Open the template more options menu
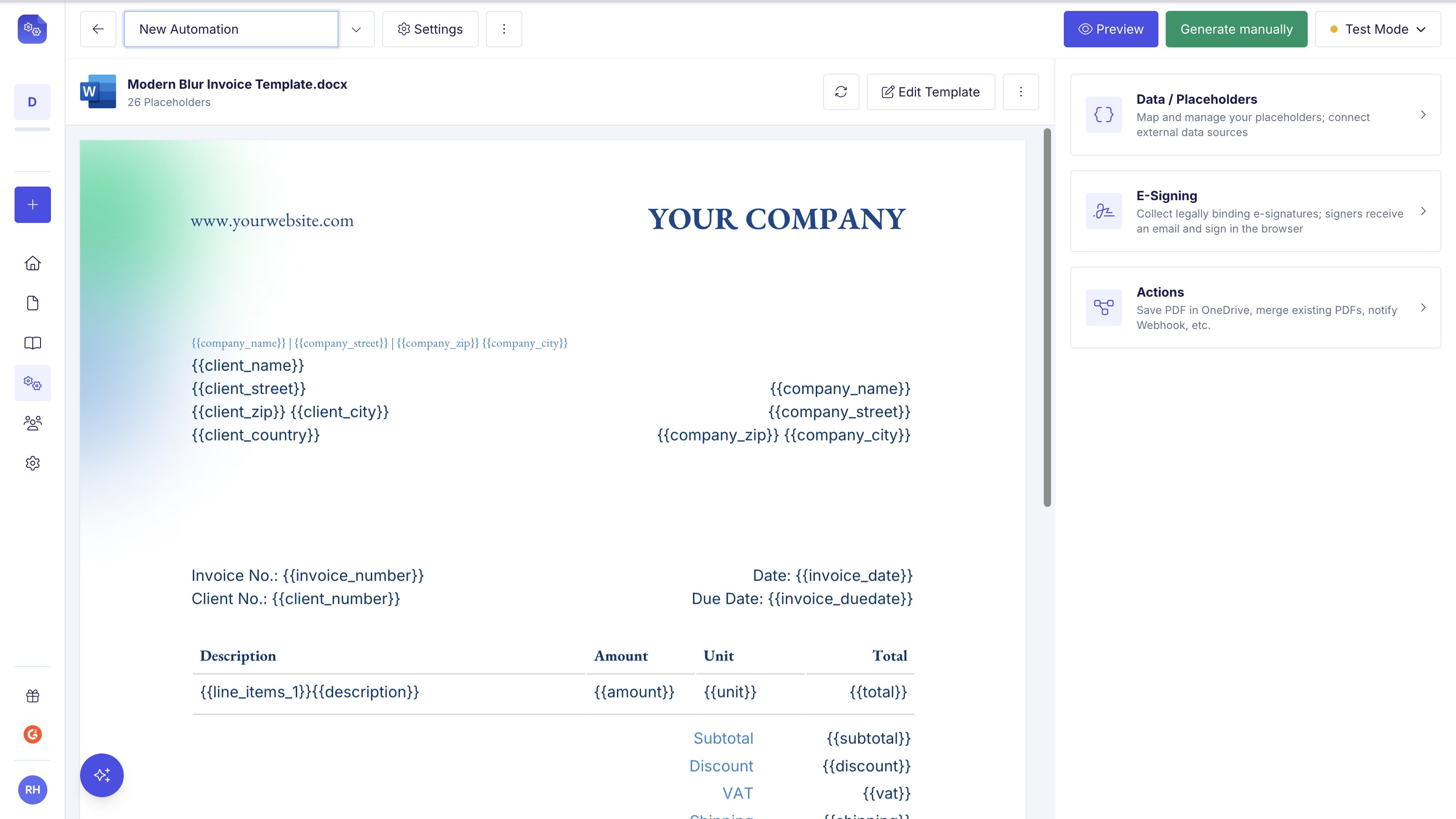Image resolution: width=1456 pixels, height=819 pixels. pyautogui.click(x=1021, y=91)
